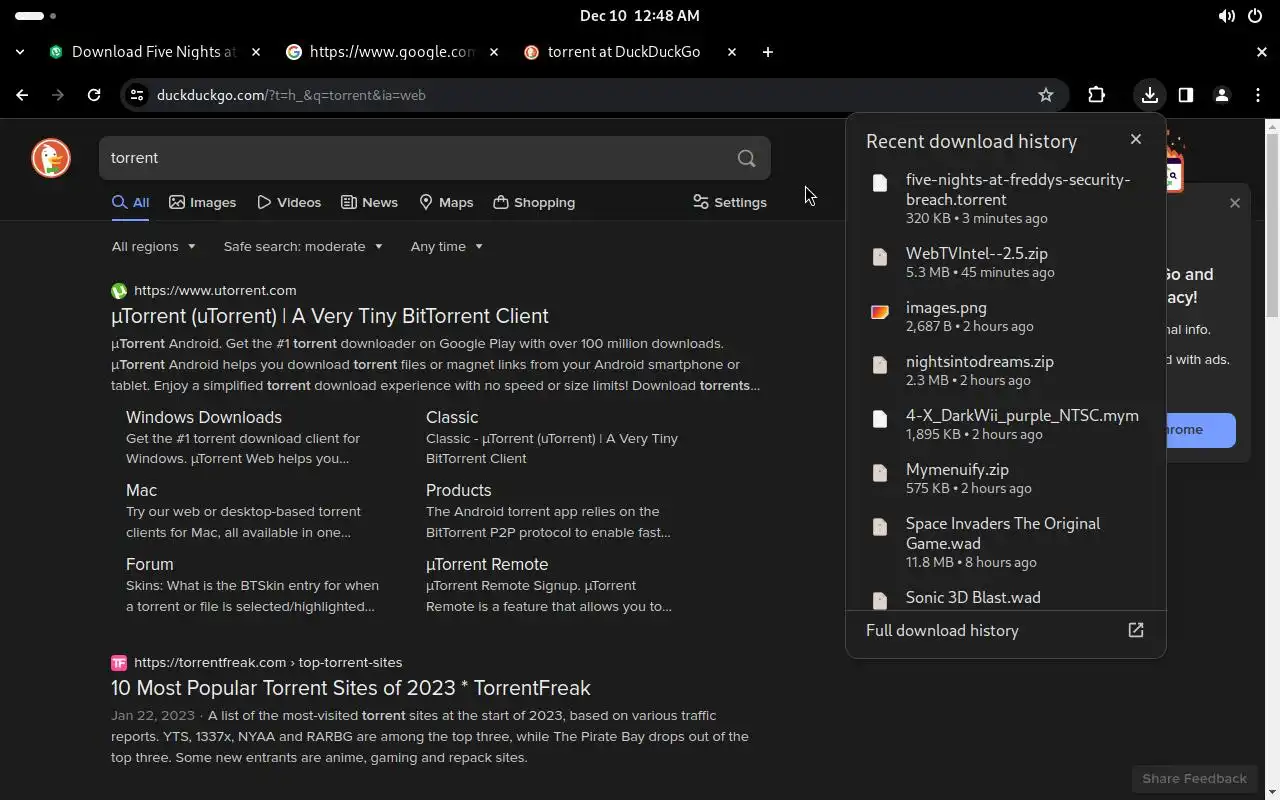Open µTorrent A Very Tiny BitTorrent Client result
The image size is (1280, 800).
(x=330, y=316)
